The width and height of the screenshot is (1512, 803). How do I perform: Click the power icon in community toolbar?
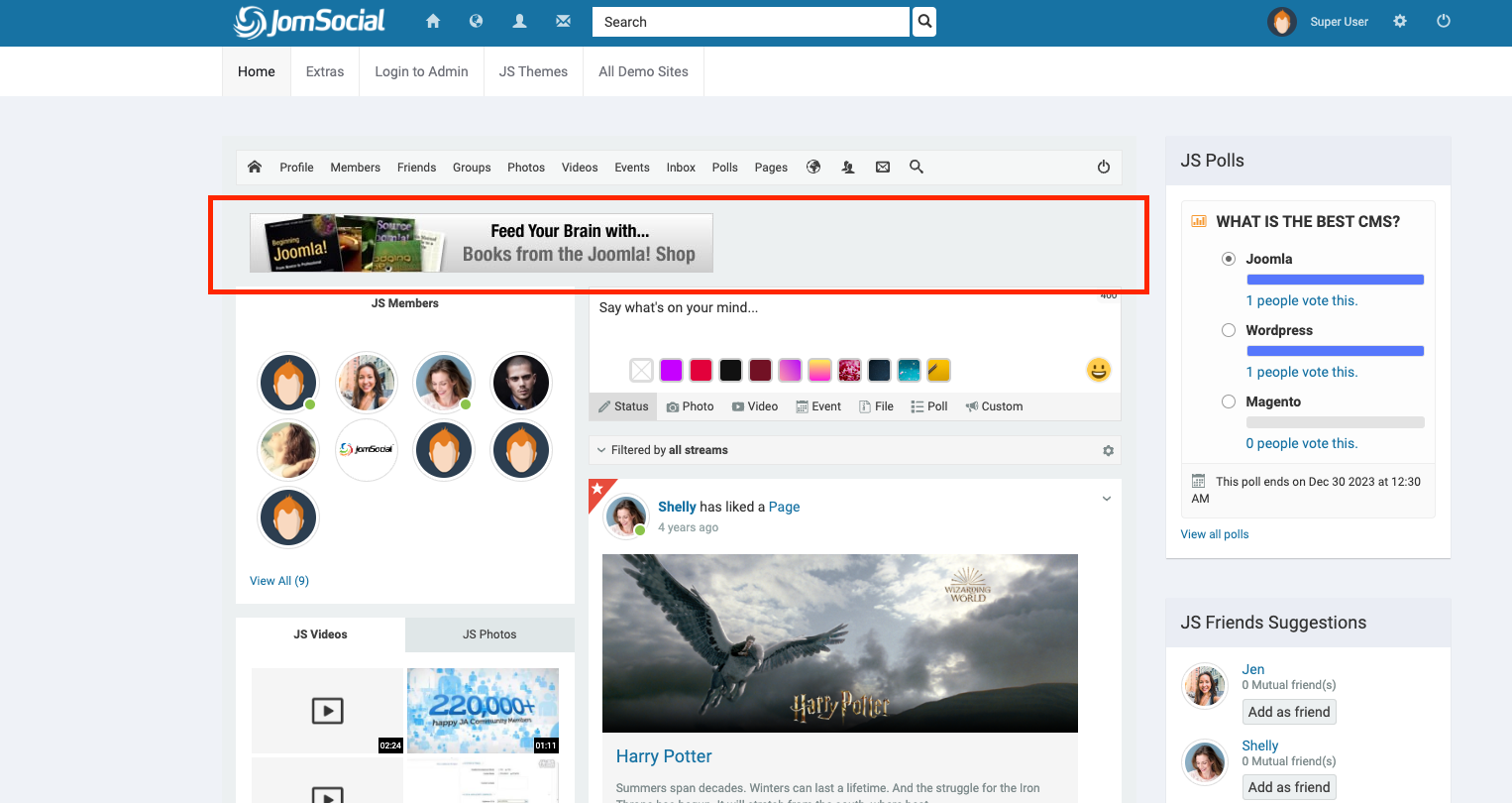pos(1104,167)
